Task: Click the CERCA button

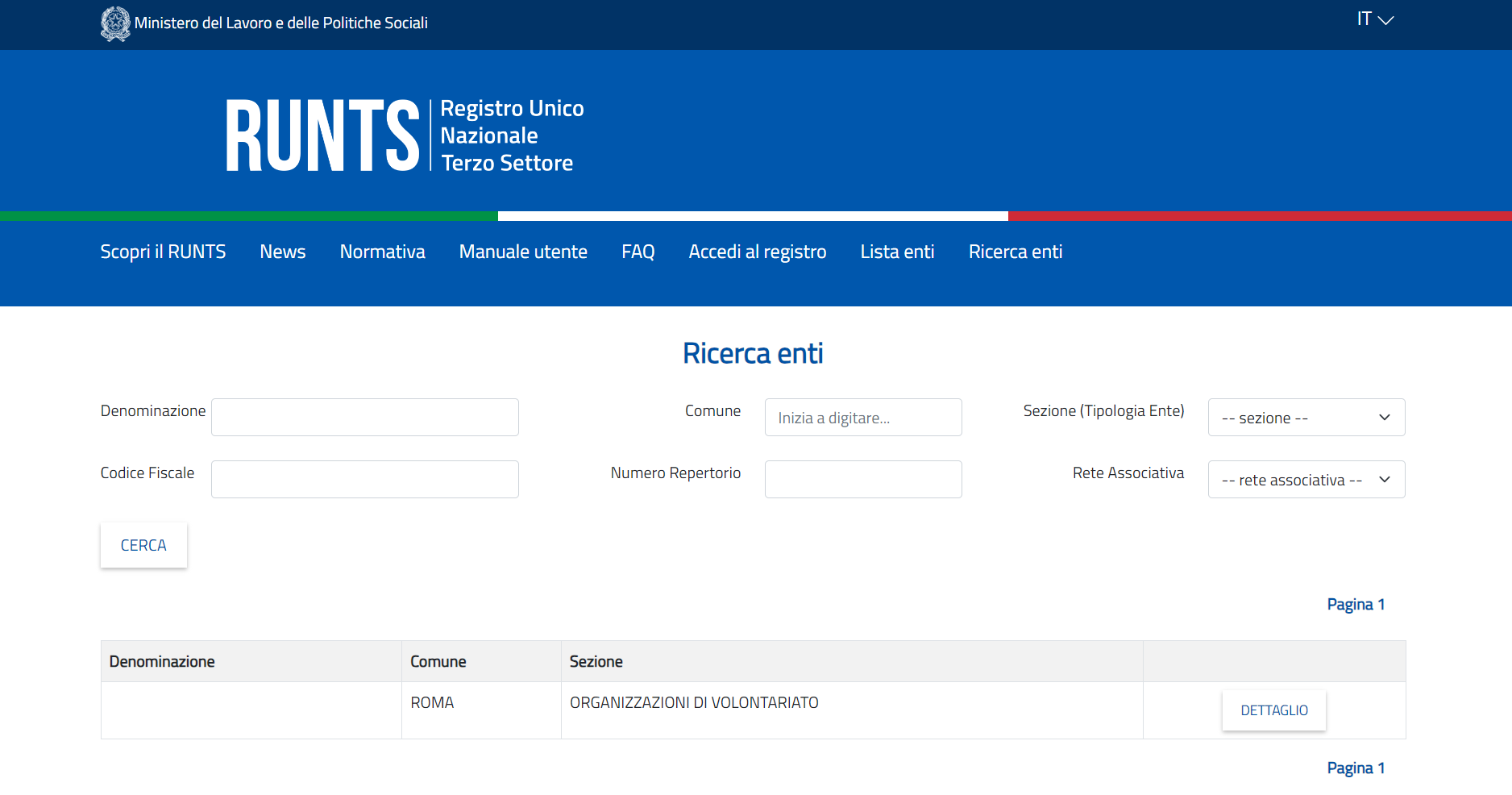Action: (x=143, y=545)
